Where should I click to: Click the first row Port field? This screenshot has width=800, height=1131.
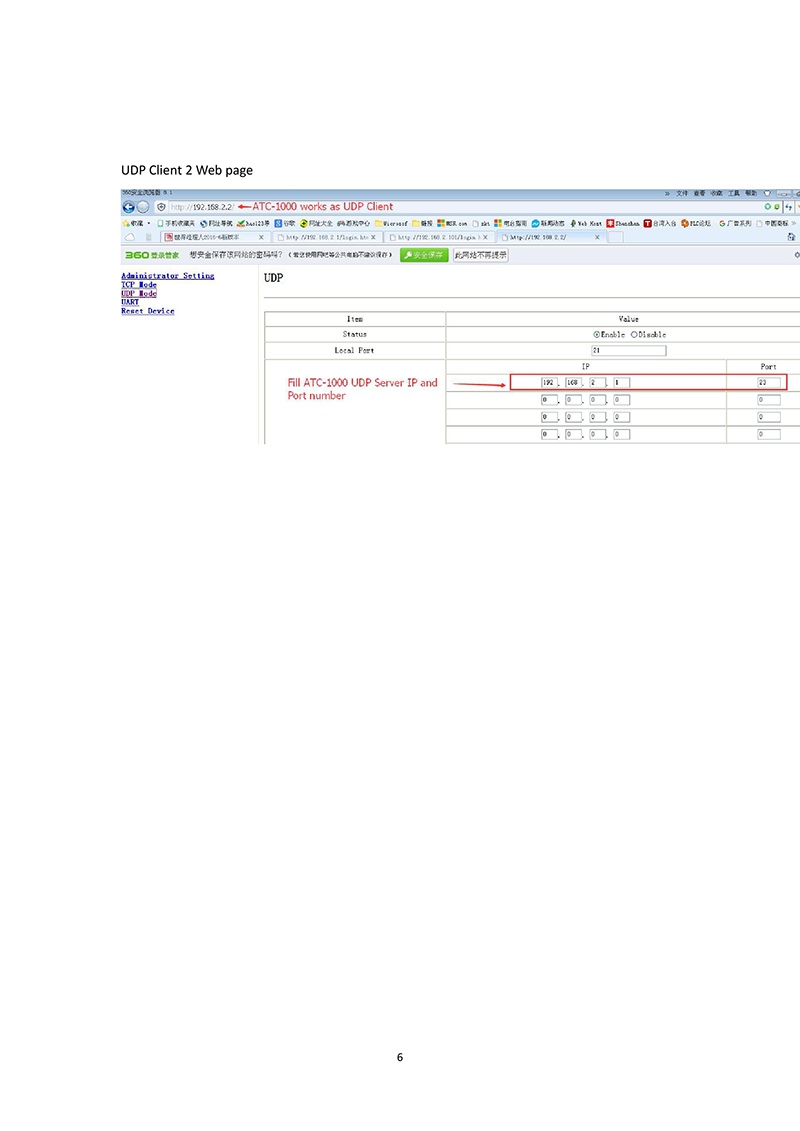pyautogui.click(x=768, y=382)
